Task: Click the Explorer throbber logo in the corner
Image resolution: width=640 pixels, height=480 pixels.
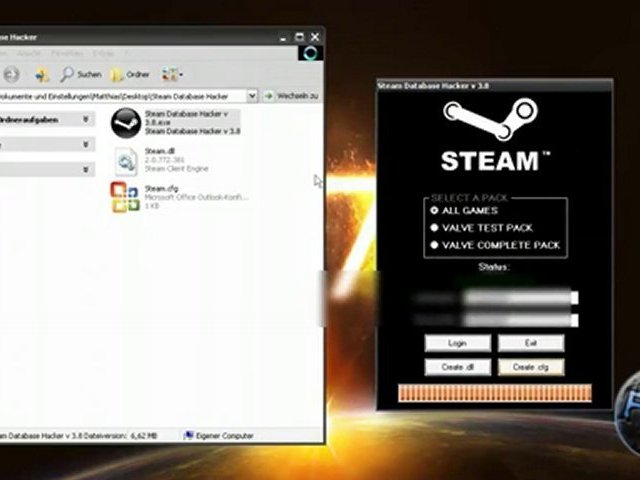Action: [x=310, y=53]
